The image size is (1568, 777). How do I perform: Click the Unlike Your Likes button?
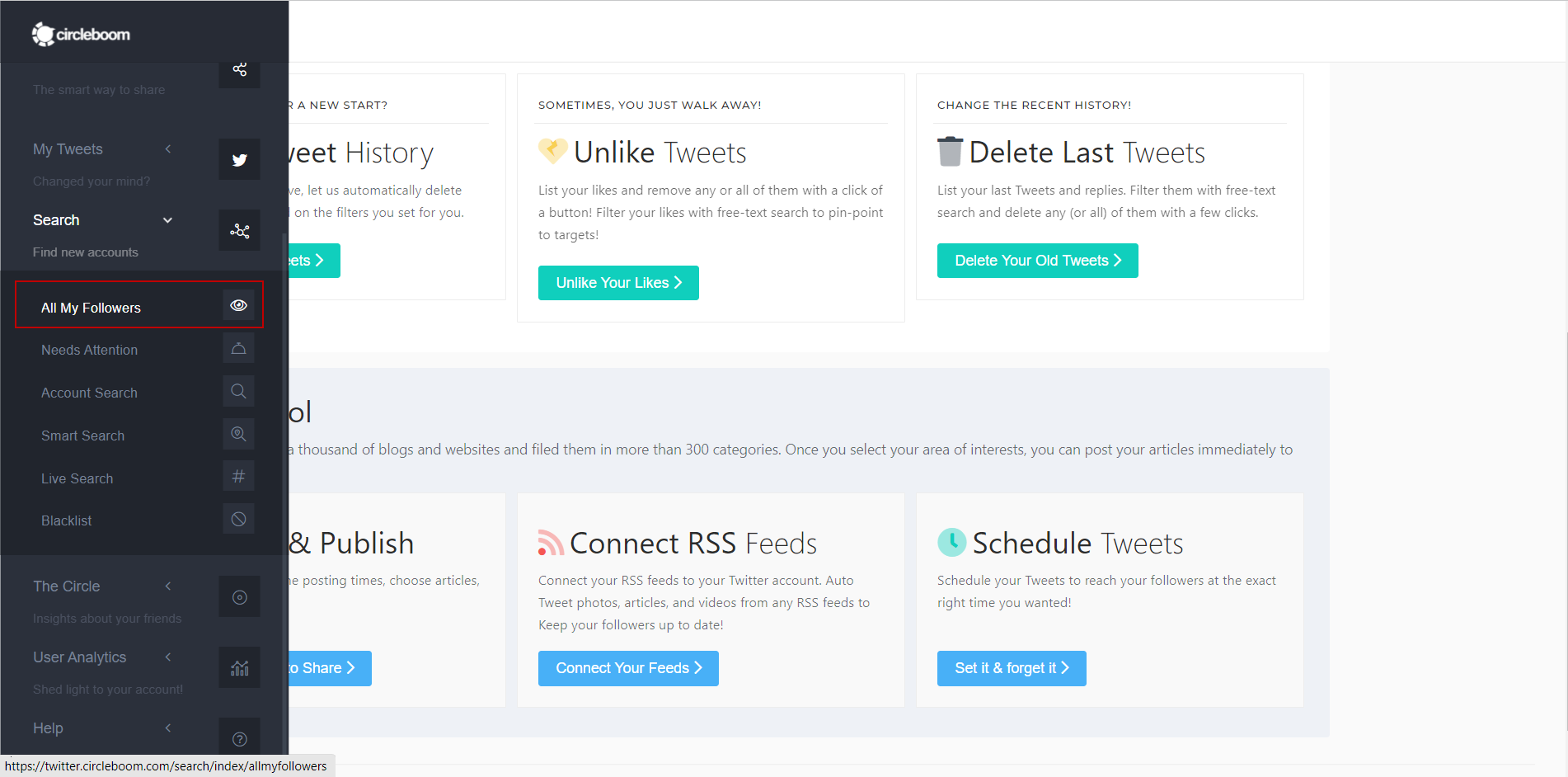618,282
